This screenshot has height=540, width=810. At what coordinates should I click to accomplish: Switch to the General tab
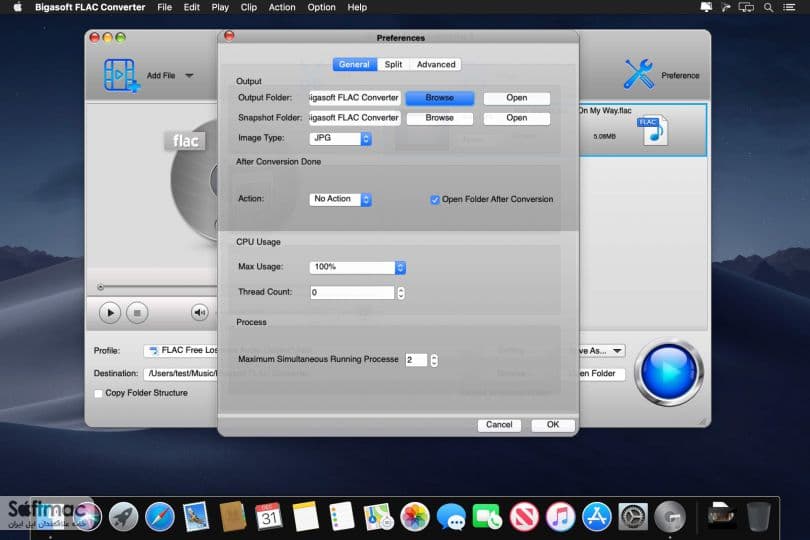[354, 64]
